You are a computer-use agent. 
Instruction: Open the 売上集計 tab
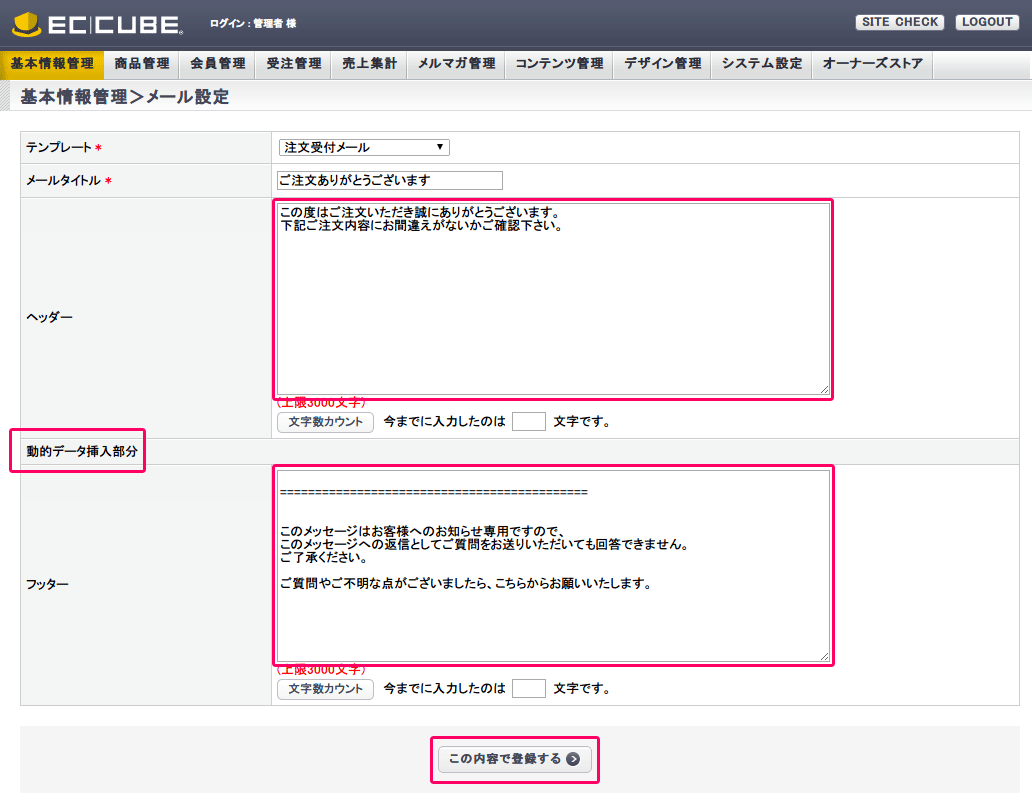tap(369, 64)
